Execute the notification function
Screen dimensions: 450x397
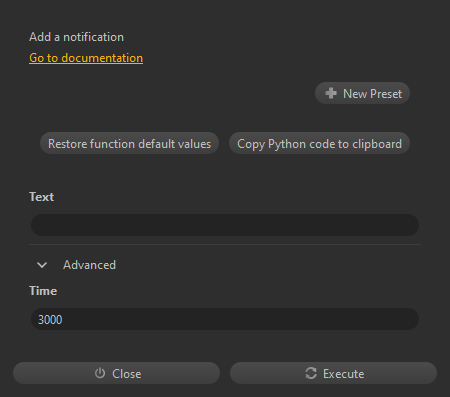pos(333,373)
